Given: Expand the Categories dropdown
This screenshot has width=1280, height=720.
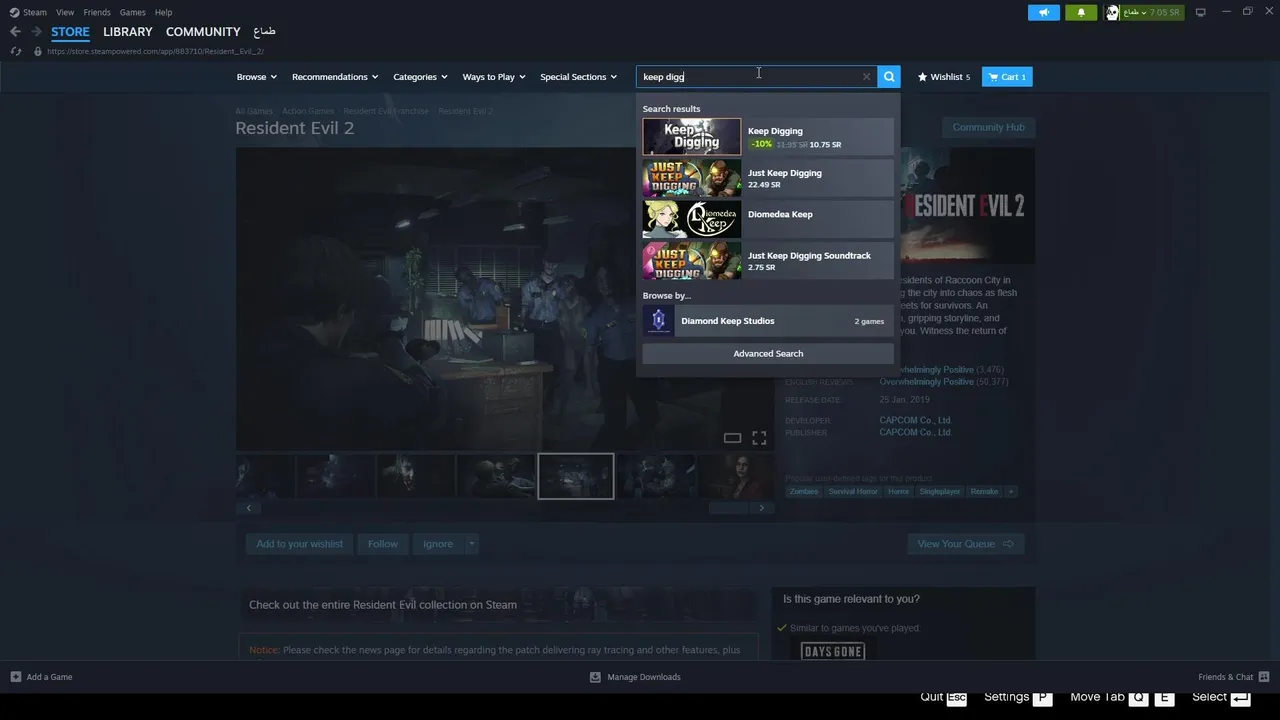Looking at the screenshot, I should click(x=420, y=77).
